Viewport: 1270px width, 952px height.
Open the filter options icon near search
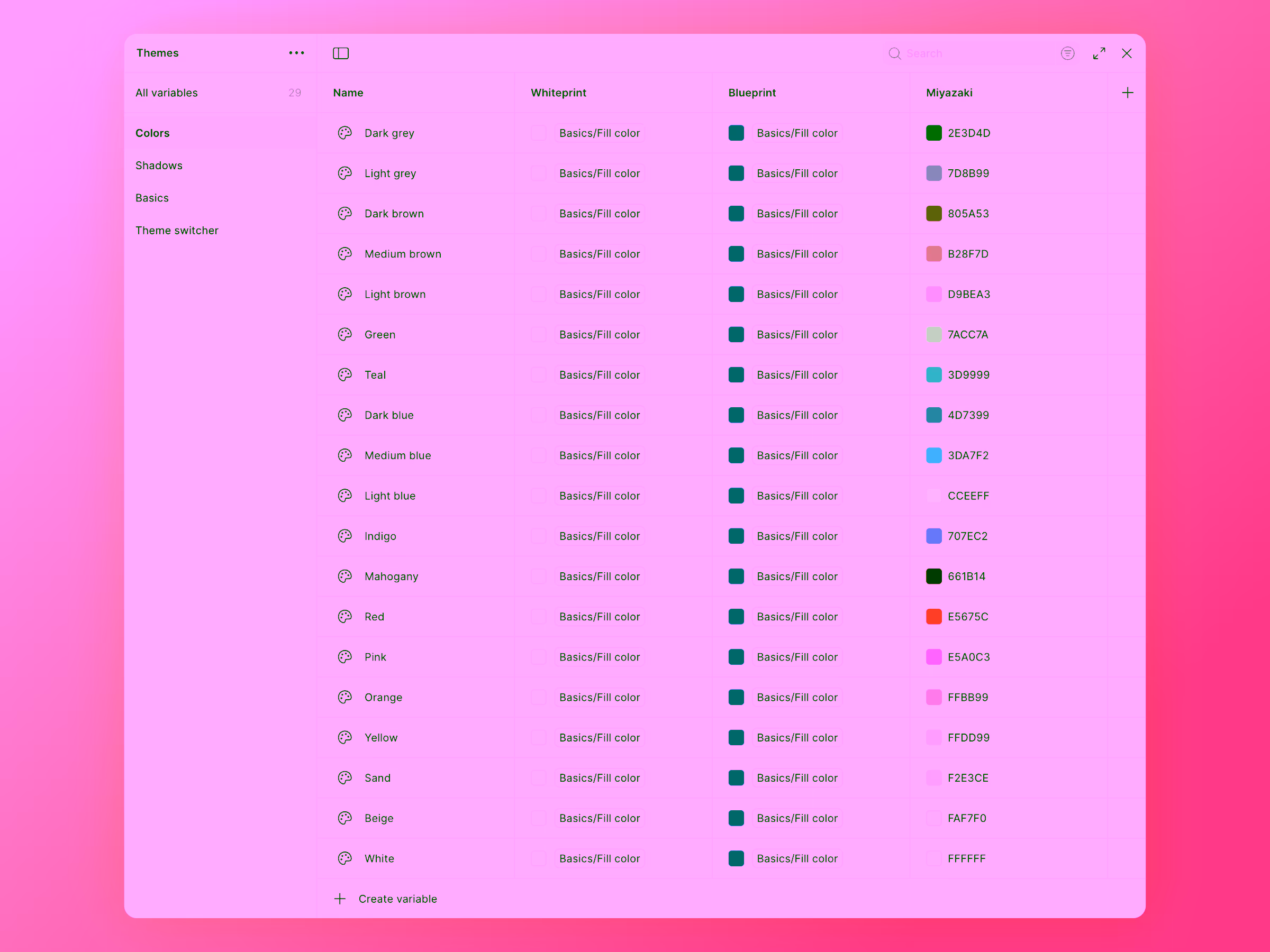[x=1068, y=53]
